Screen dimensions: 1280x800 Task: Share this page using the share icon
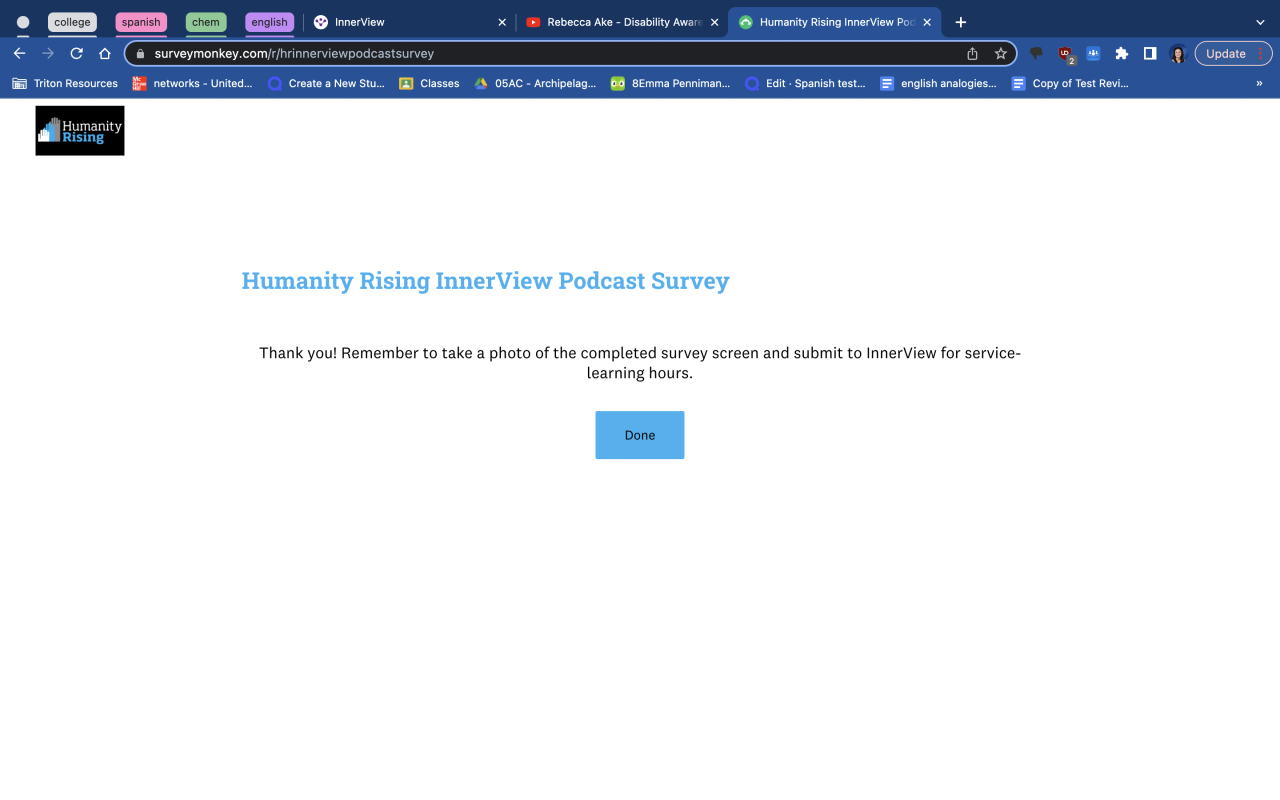click(x=972, y=54)
